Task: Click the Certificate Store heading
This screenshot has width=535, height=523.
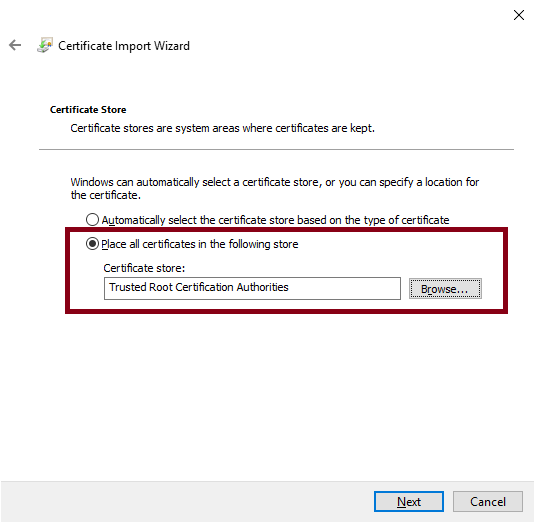Action: 88,110
